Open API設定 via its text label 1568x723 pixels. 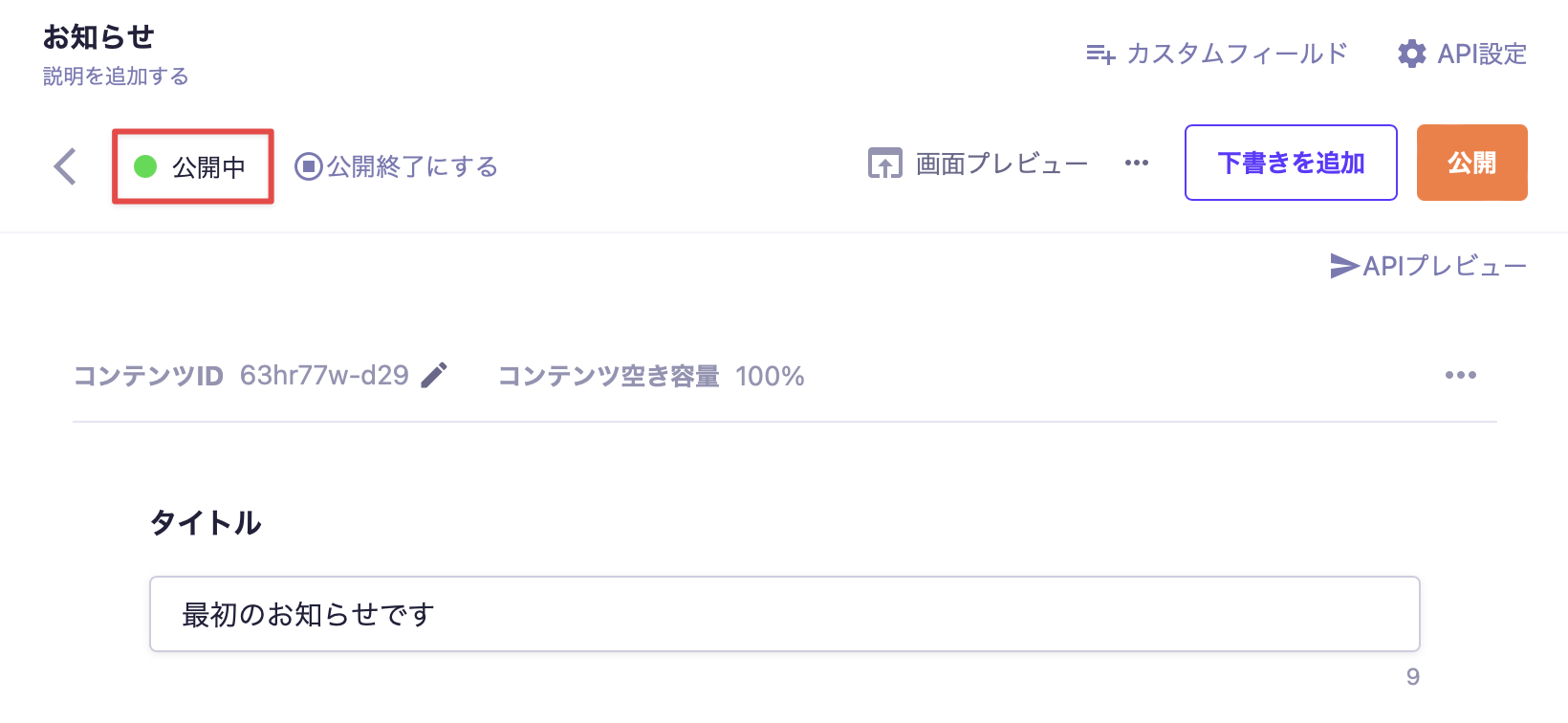1482,54
